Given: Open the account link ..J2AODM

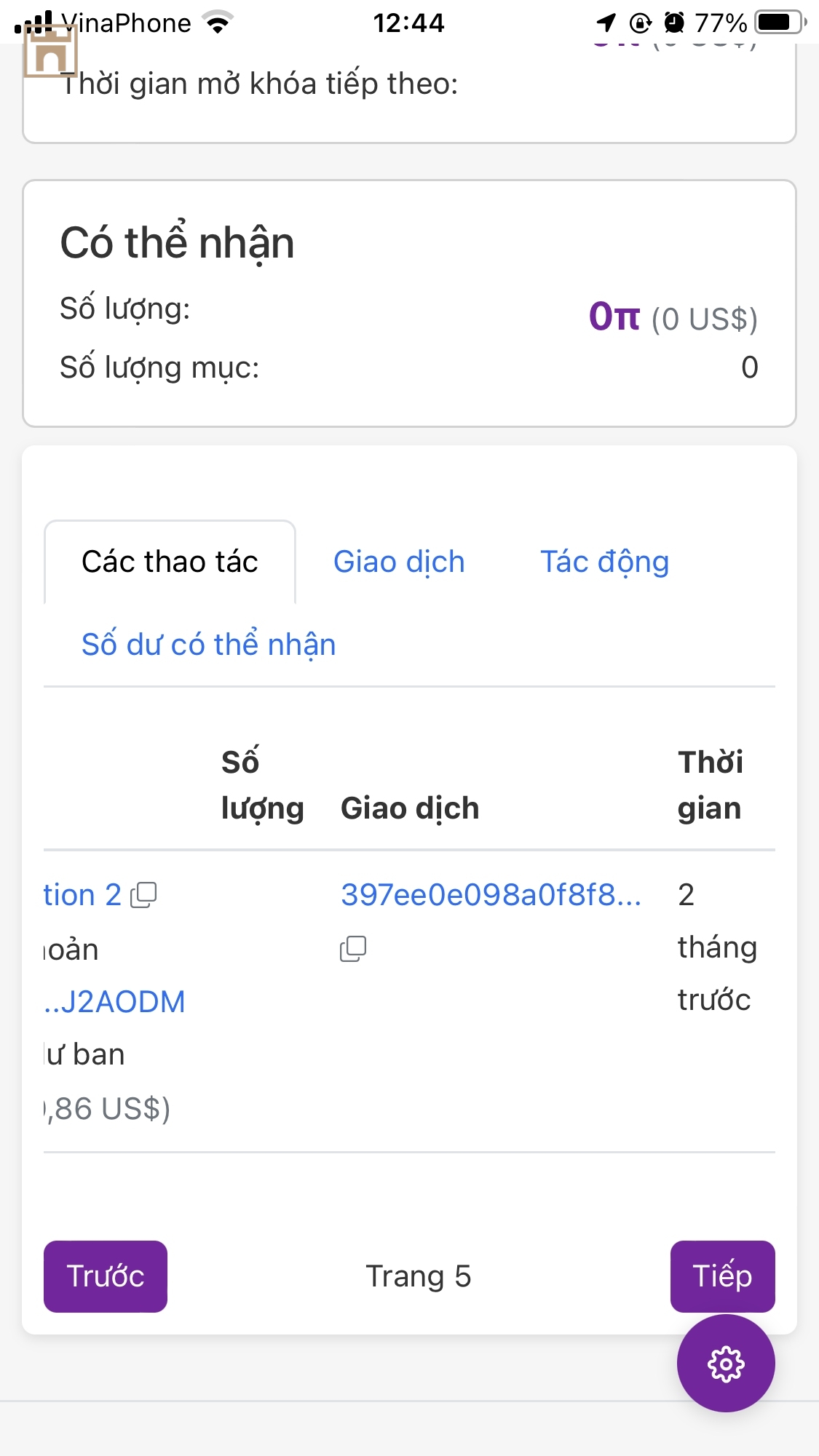Looking at the screenshot, I should (x=115, y=1002).
